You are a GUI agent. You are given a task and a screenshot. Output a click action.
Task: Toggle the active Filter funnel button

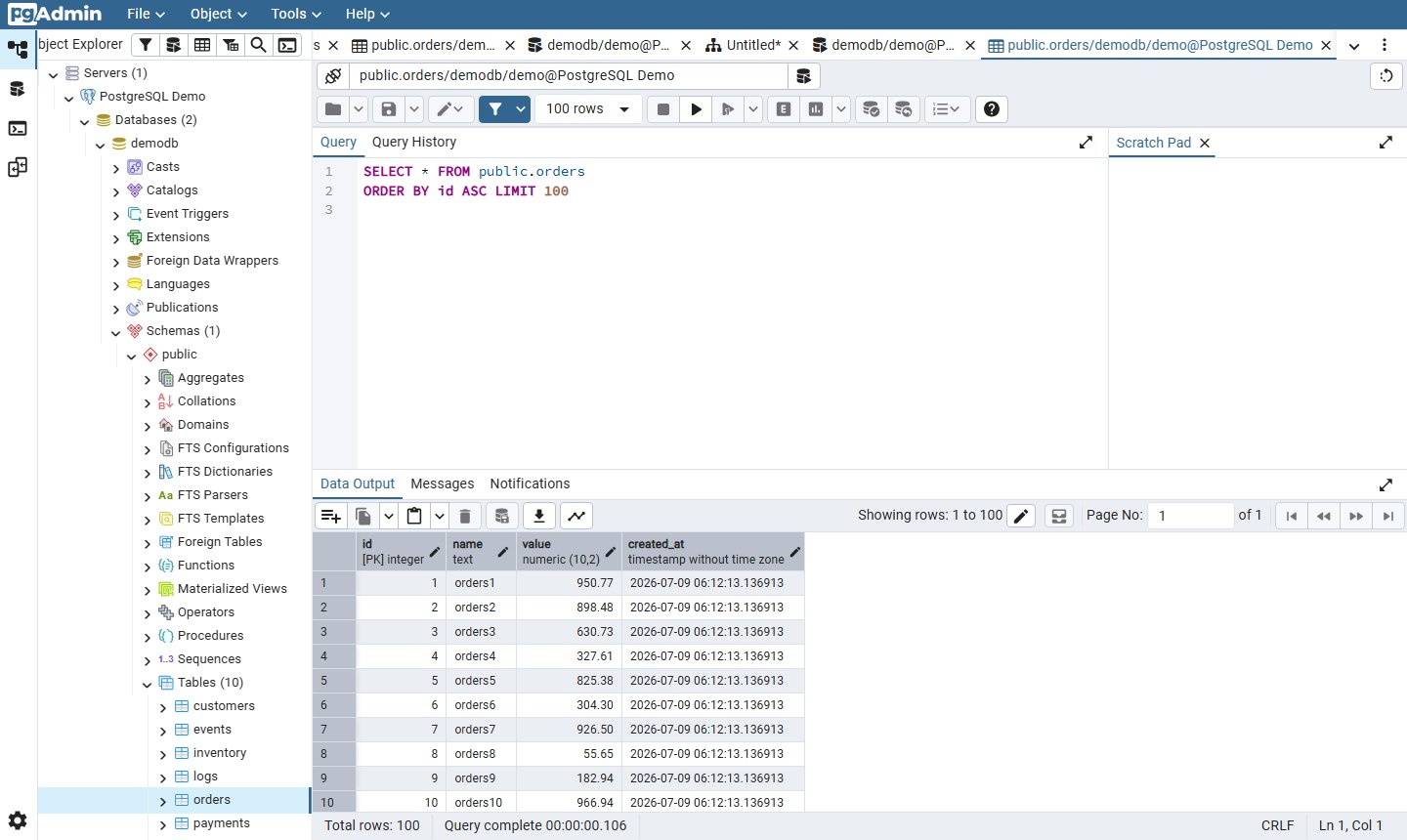pos(495,109)
